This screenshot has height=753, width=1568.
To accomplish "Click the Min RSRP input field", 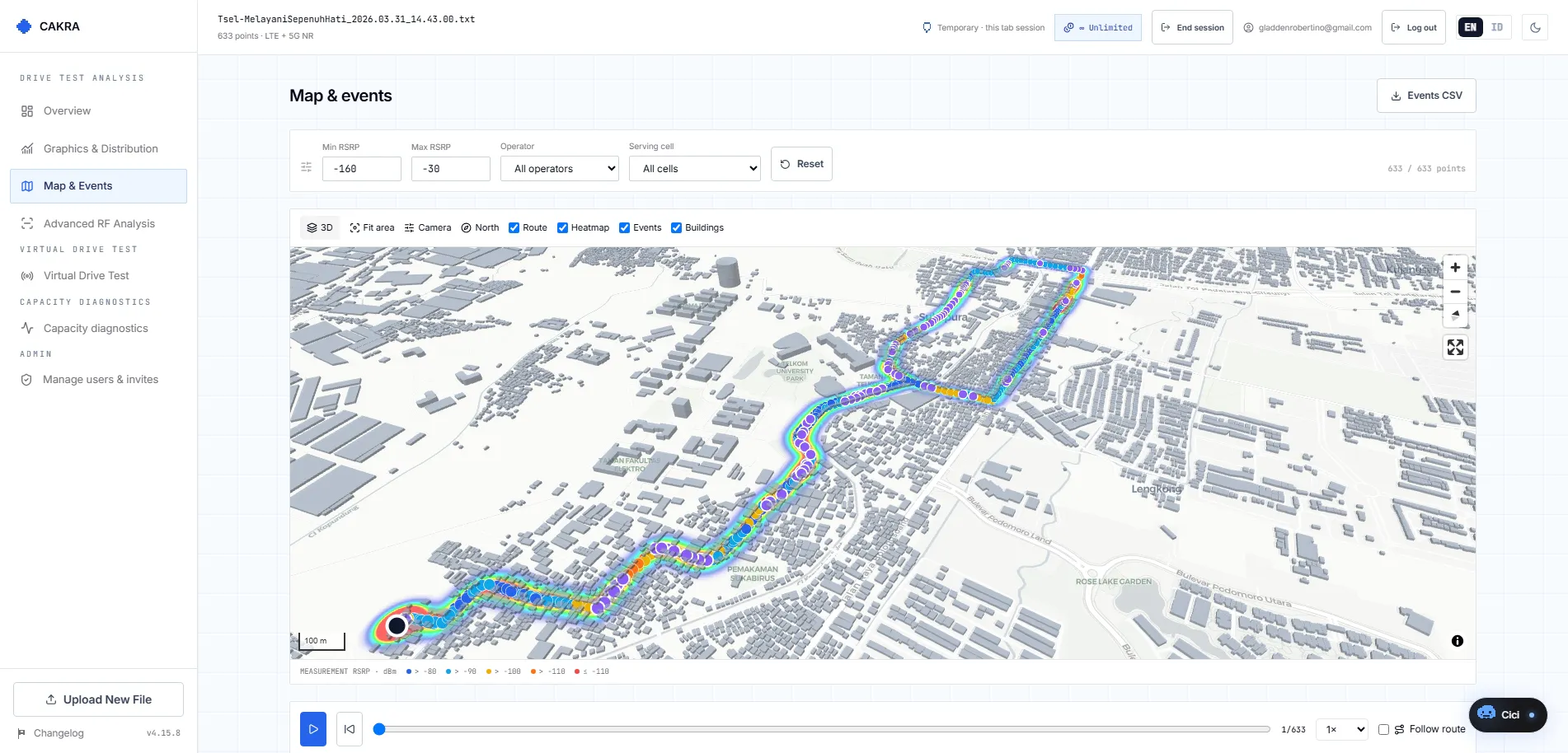I will [362, 169].
